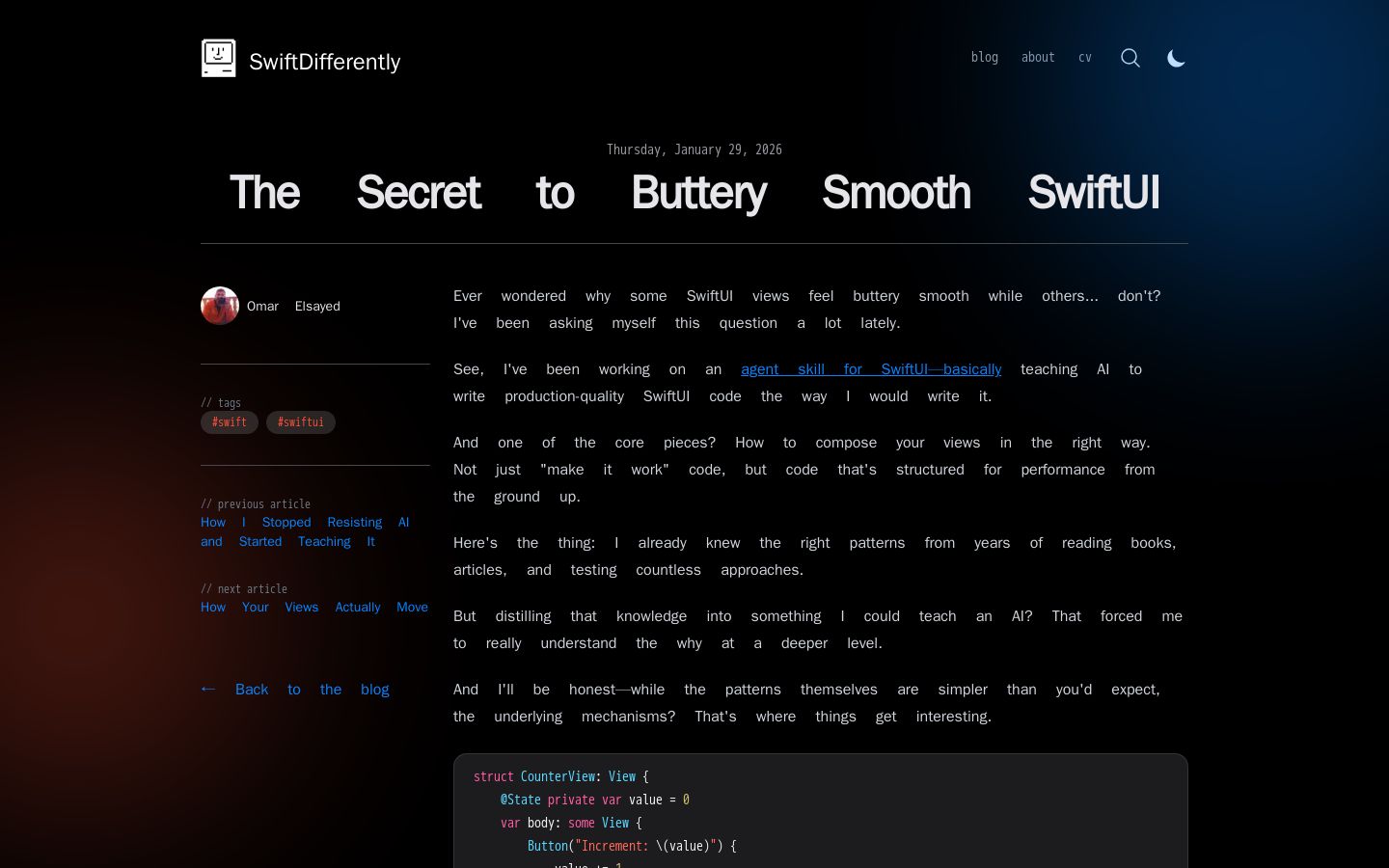
Task: Click the code line @State private var value = 0
Action: coord(595,800)
